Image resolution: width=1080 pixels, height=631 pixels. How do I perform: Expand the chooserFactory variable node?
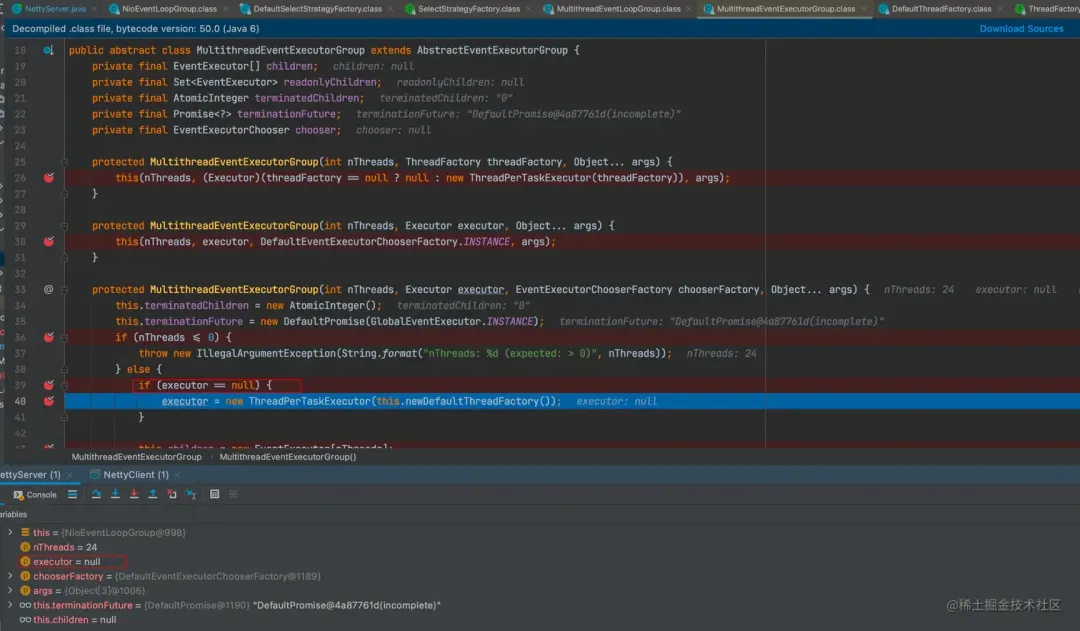(10, 576)
